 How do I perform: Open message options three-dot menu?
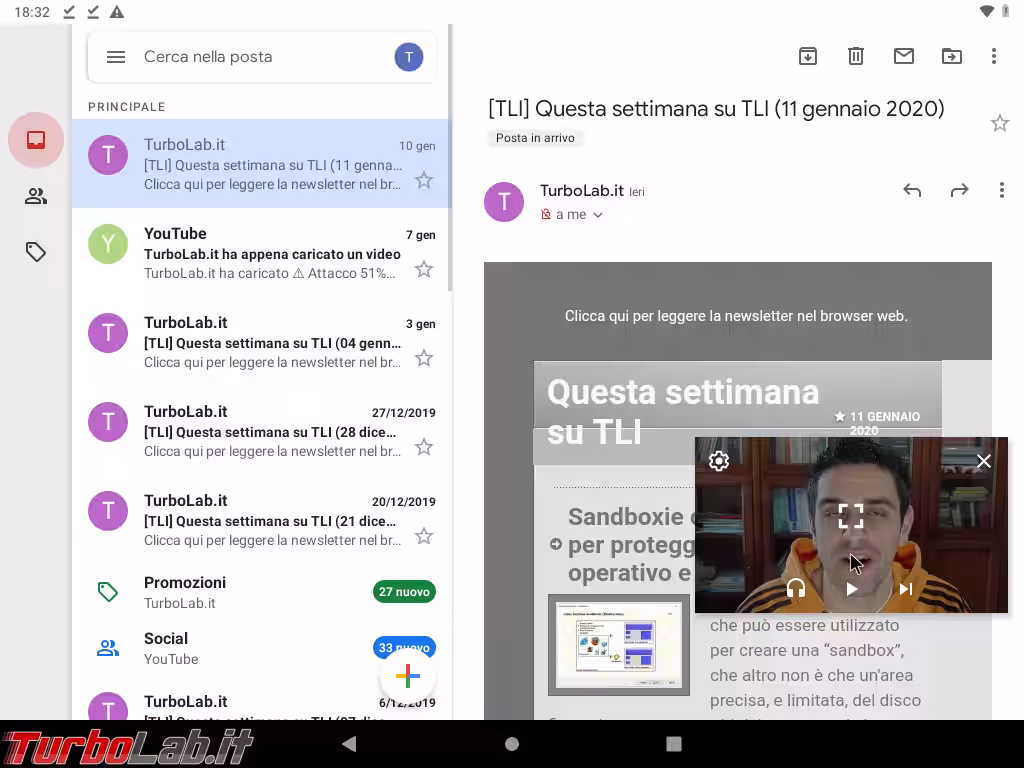pyautogui.click(x=1001, y=190)
